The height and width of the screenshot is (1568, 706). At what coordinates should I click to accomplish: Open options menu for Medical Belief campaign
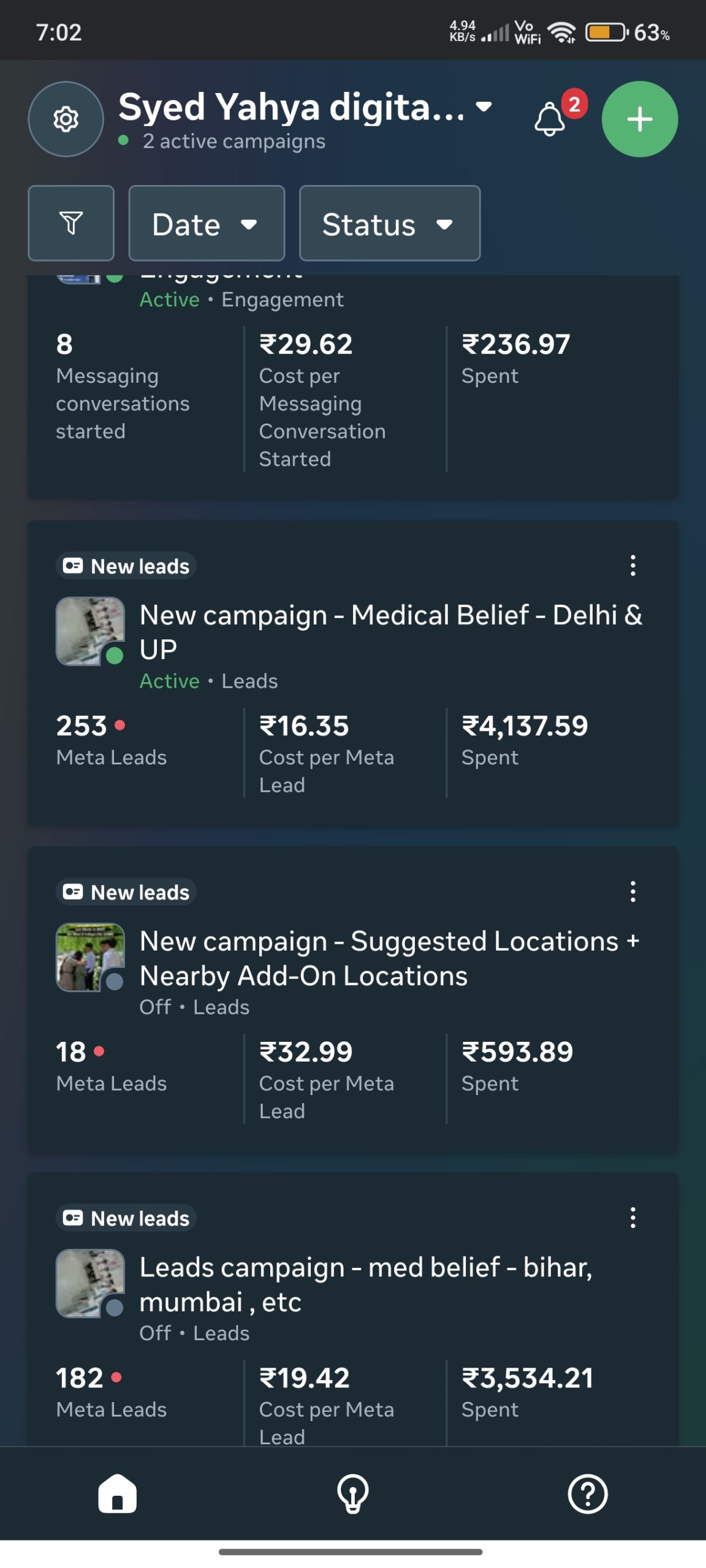click(632, 565)
